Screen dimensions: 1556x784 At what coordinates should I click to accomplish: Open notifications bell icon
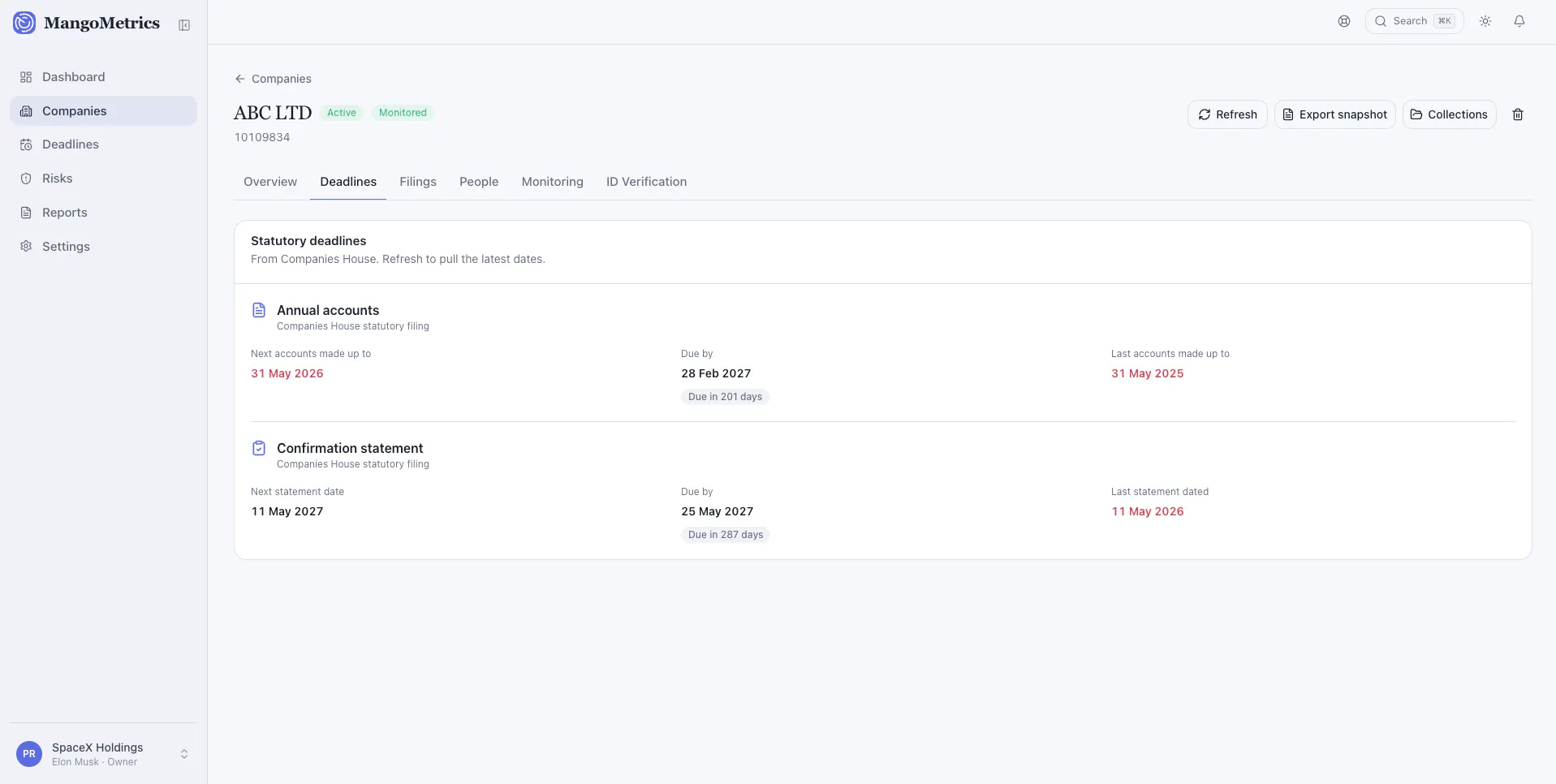coord(1519,21)
